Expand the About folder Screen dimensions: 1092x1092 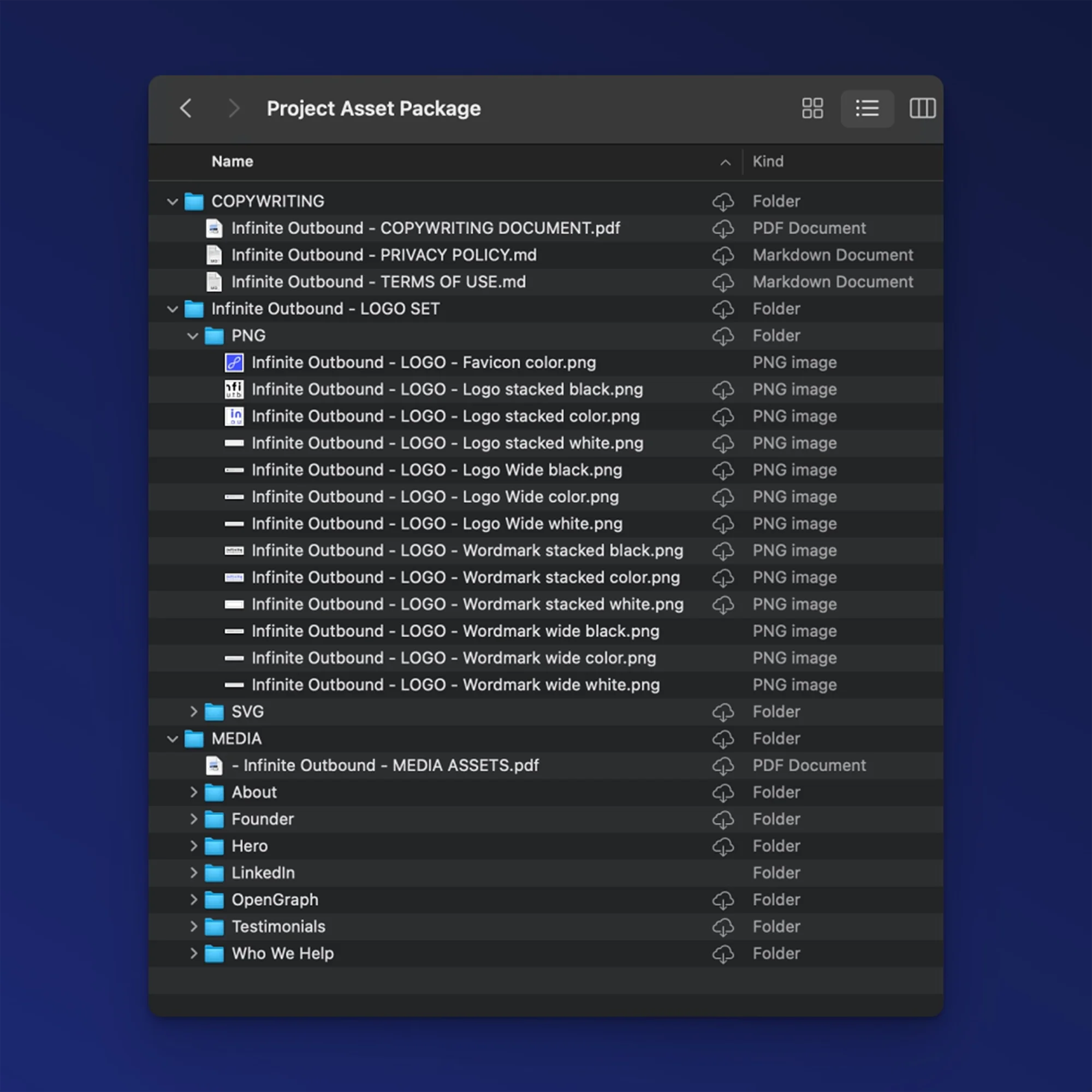pos(193,792)
